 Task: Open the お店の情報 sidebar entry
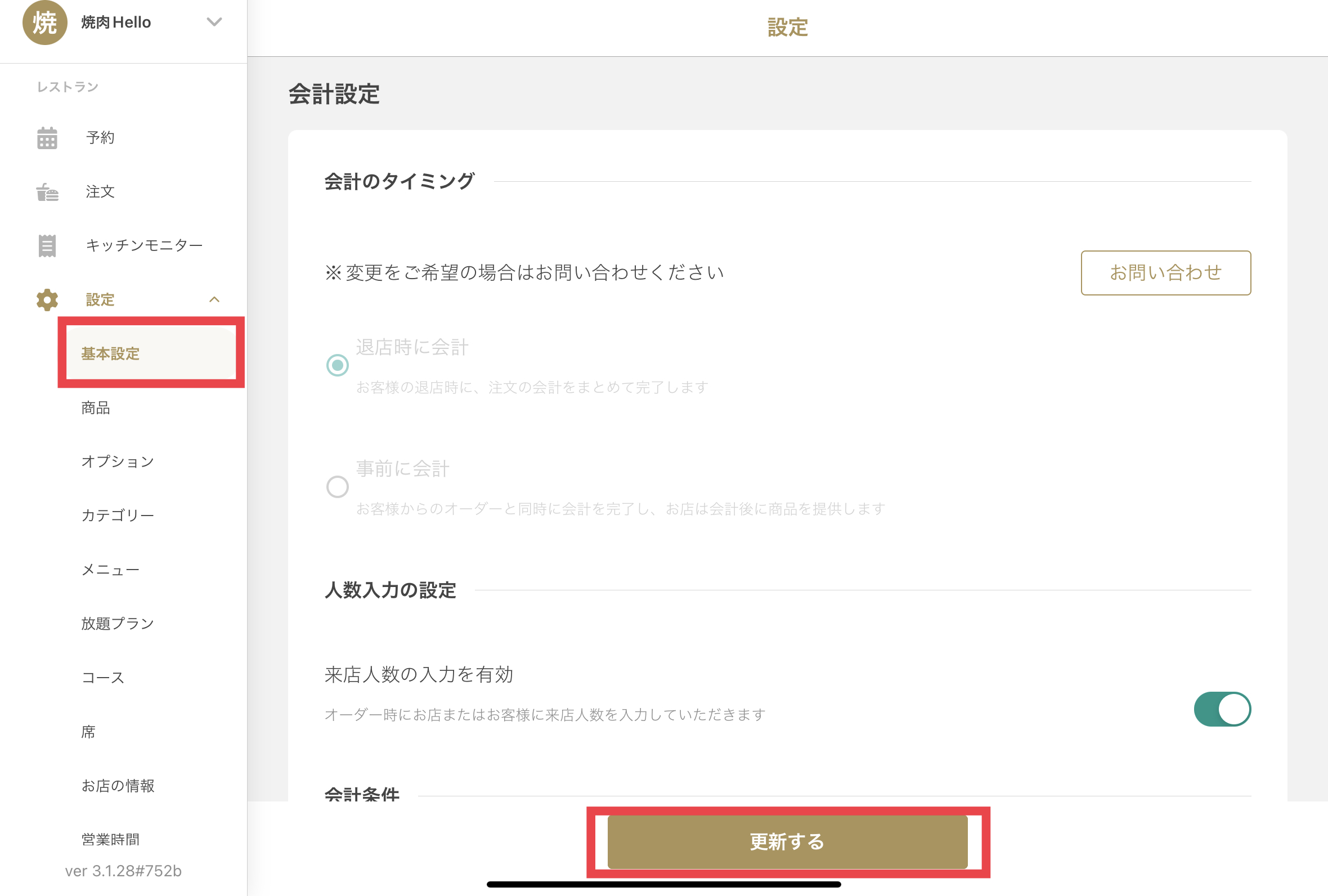click(x=118, y=786)
